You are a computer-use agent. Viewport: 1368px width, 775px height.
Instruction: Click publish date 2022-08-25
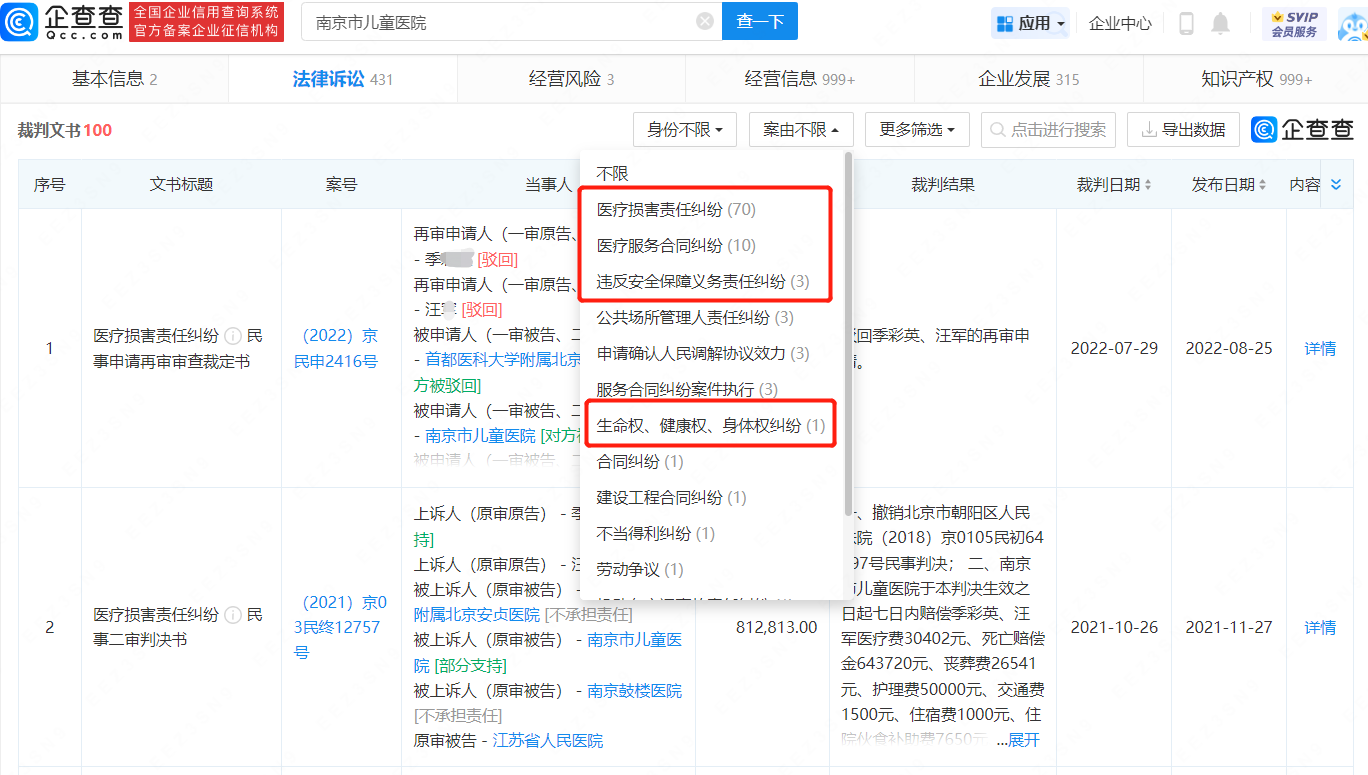click(x=1229, y=348)
